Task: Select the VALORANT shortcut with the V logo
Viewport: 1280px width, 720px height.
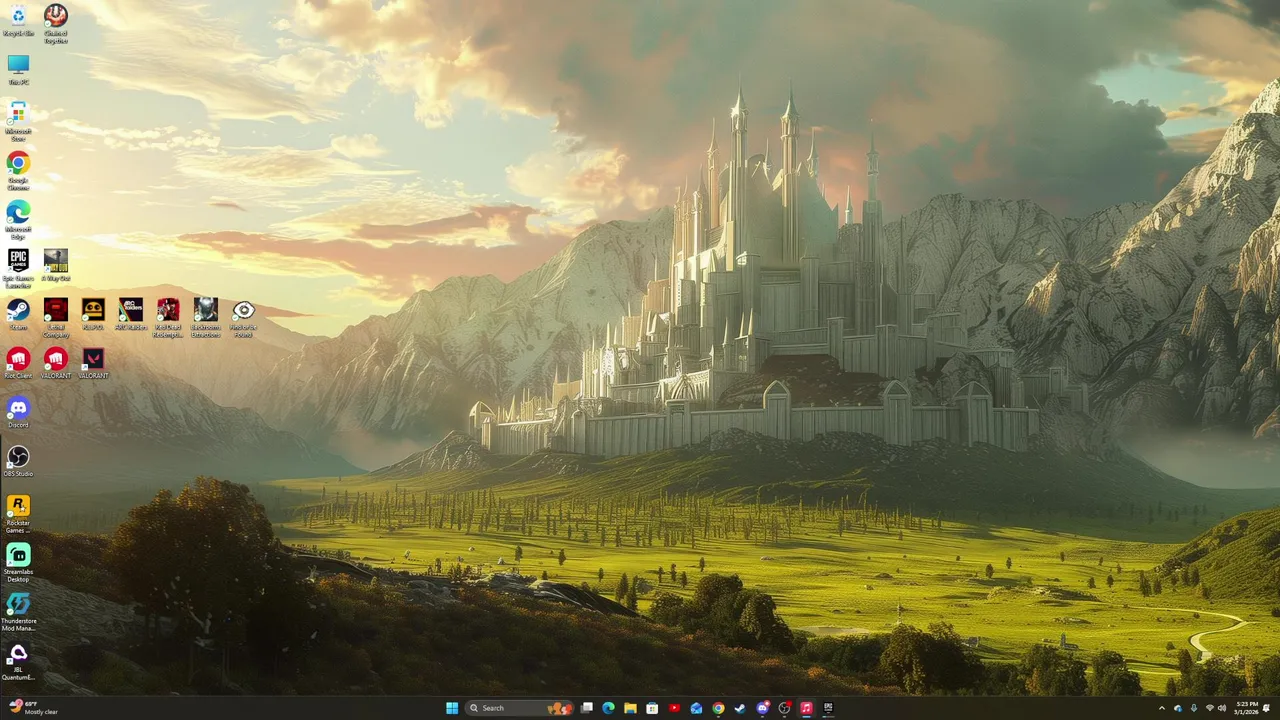Action: [93, 363]
